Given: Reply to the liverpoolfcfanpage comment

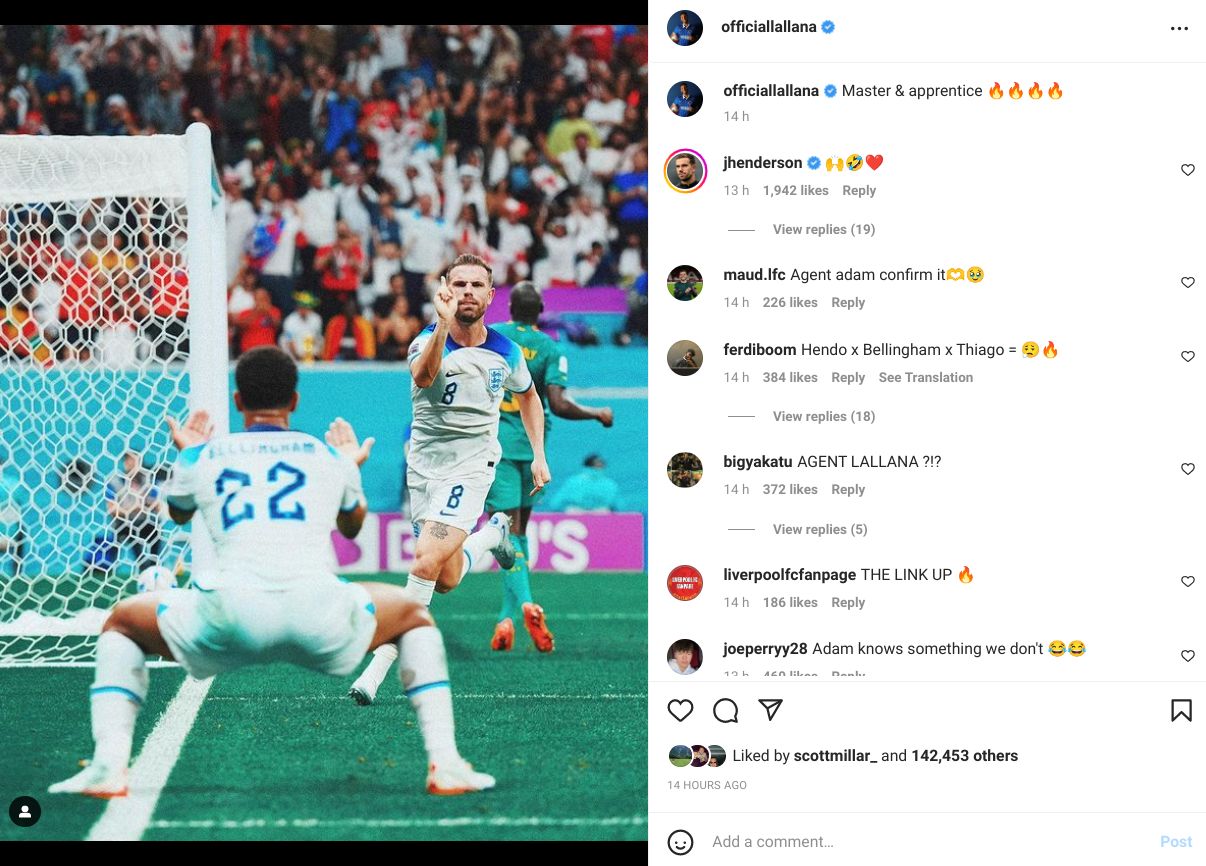Looking at the screenshot, I should point(848,602).
